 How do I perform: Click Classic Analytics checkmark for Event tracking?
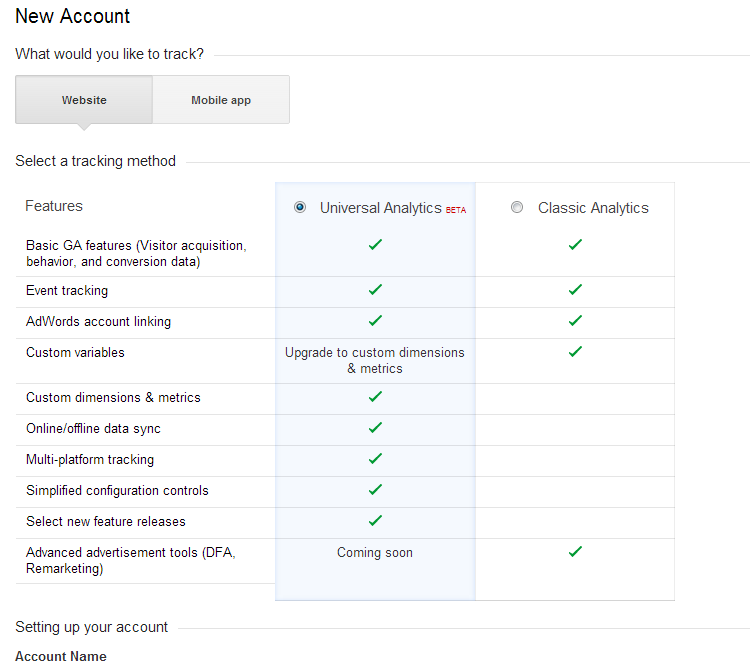[575, 289]
